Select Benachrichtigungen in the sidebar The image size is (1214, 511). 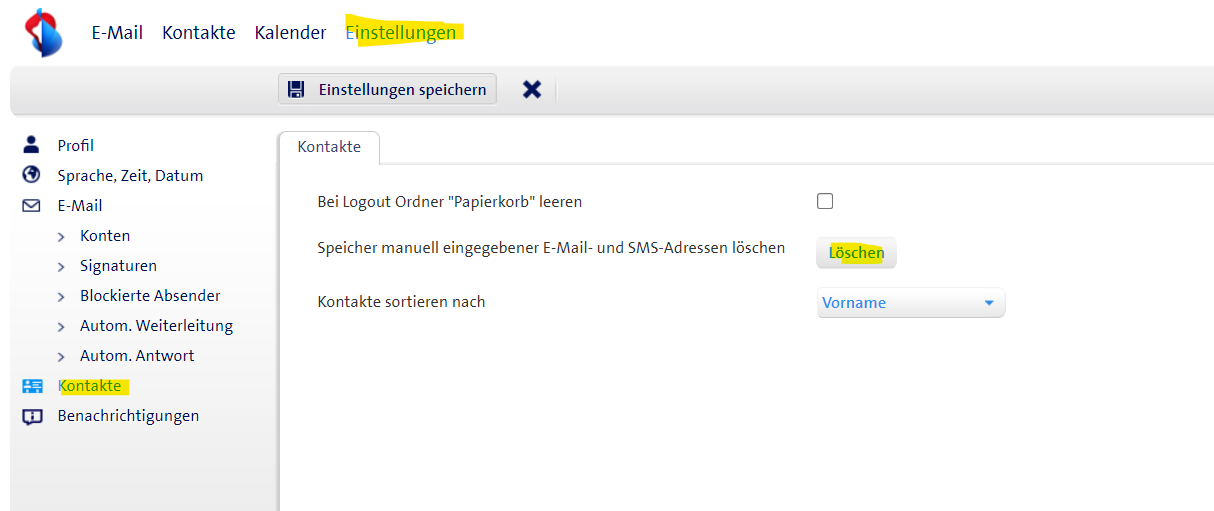(x=128, y=416)
